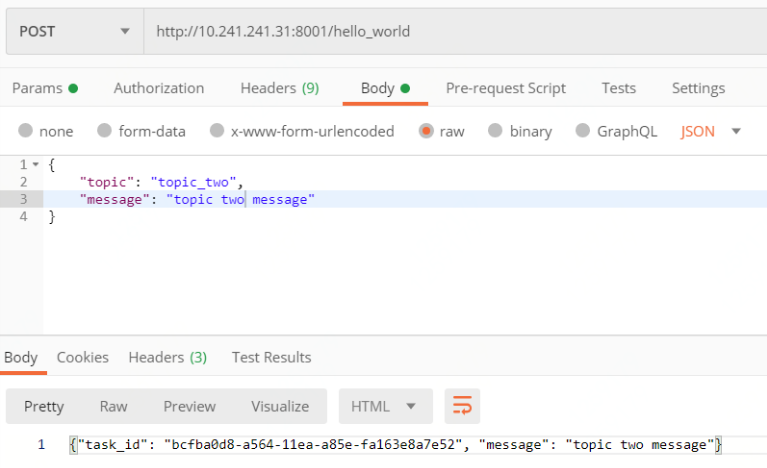Viewport: 767px width, 468px height.
Task: Click line number 1 in response gutter
Action: 41,445
